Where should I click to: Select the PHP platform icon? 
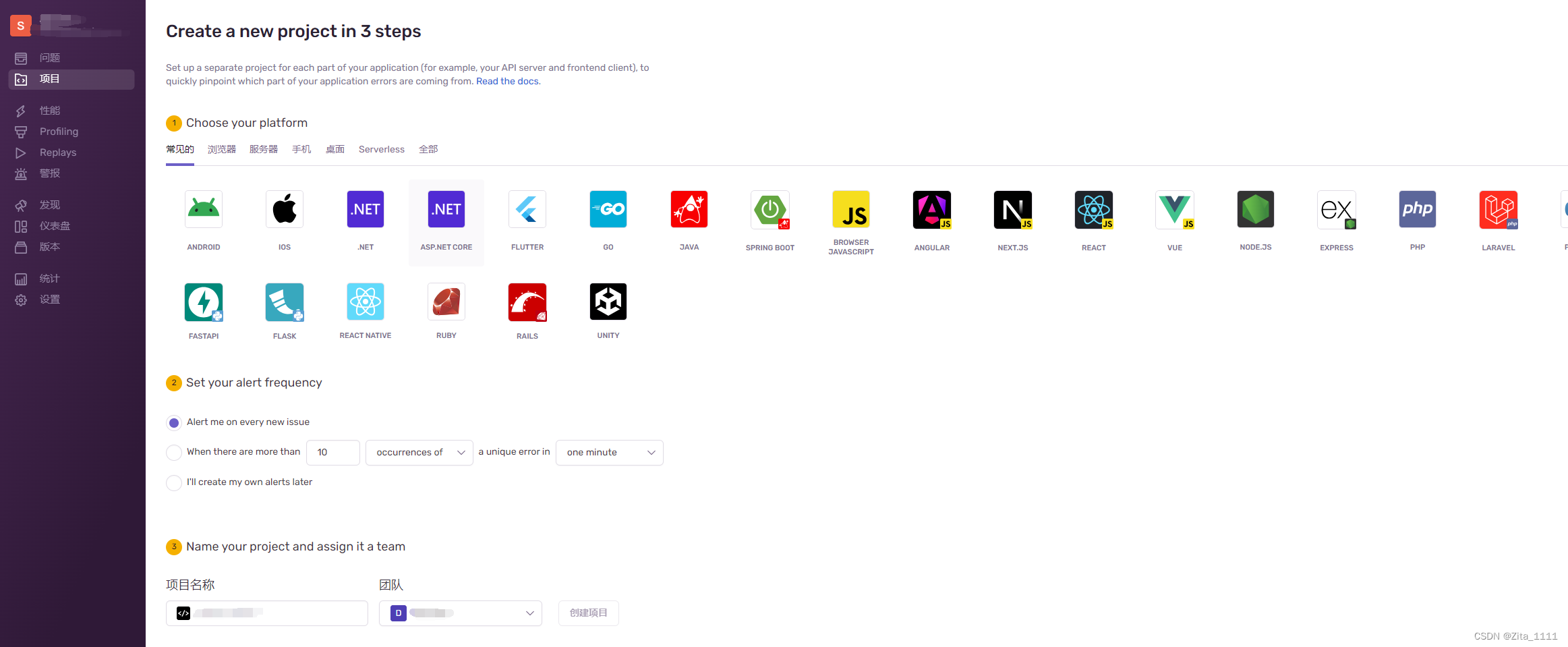(x=1418, y=209)
